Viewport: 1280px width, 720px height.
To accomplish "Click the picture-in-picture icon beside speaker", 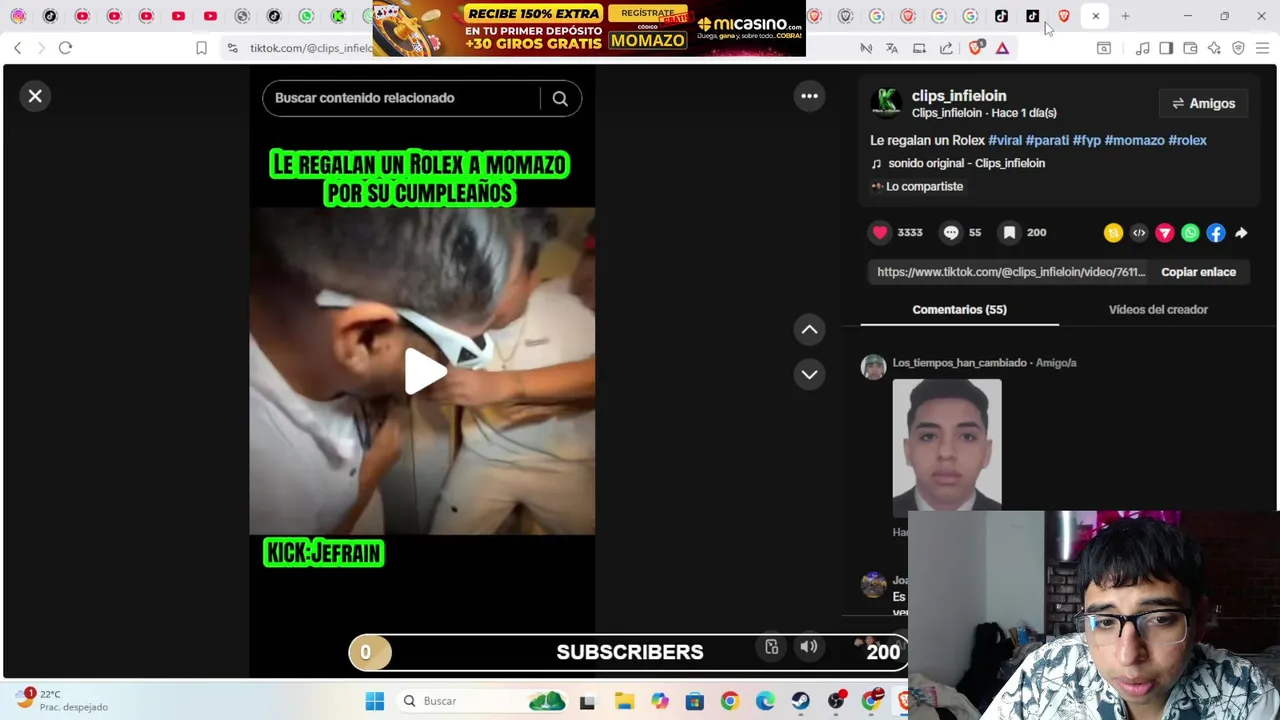I will coord(772,648).
